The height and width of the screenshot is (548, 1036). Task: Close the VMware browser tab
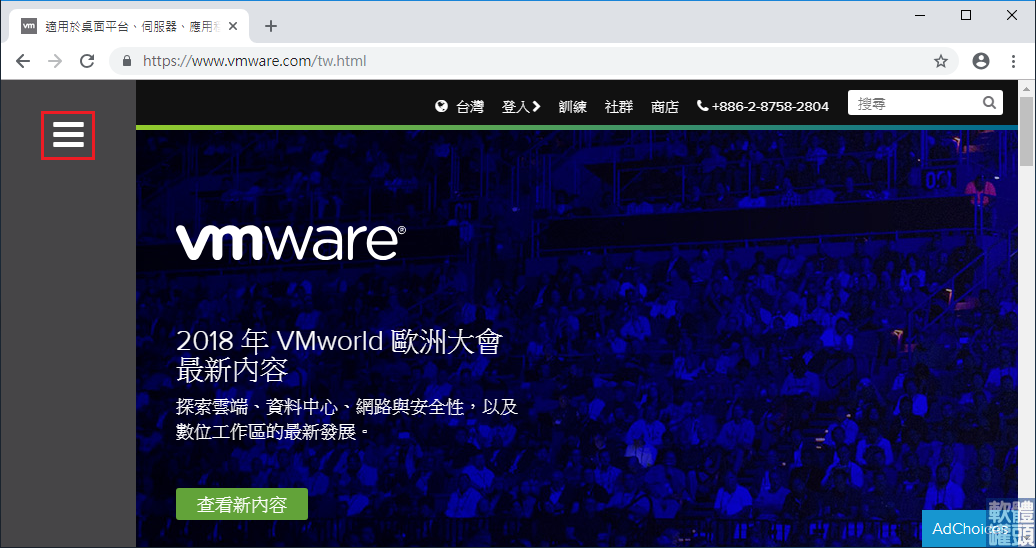(x=233, y=26)
